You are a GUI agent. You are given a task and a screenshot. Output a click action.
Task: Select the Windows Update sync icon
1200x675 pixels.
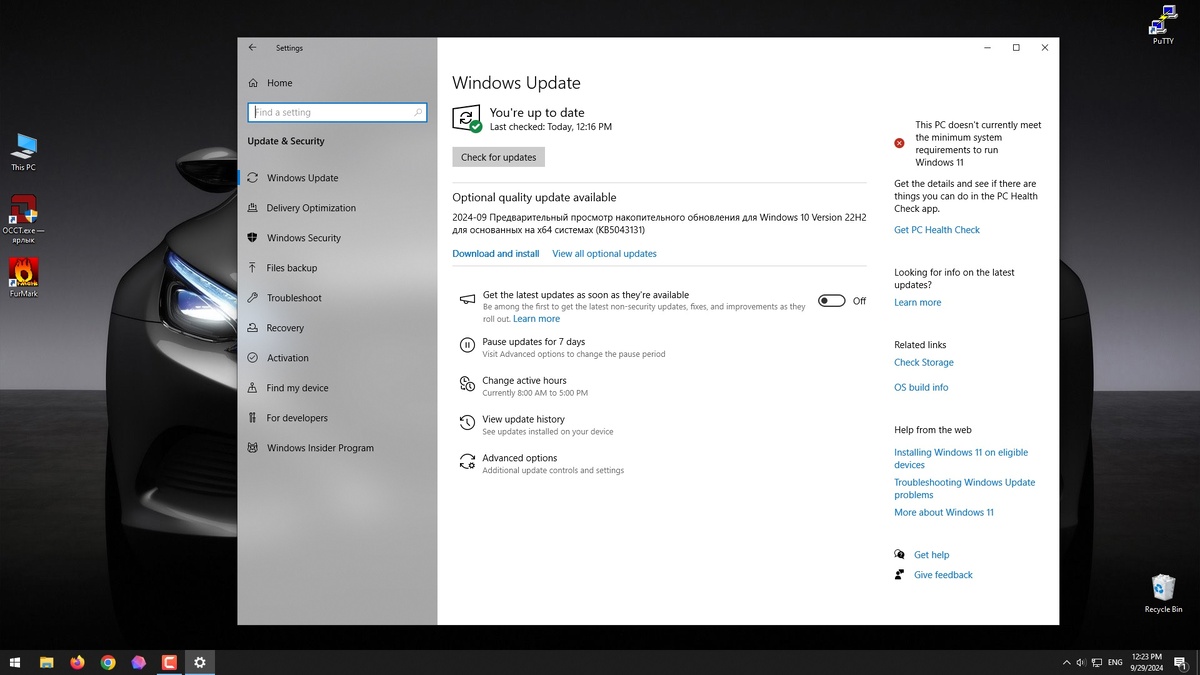(253, 178)
